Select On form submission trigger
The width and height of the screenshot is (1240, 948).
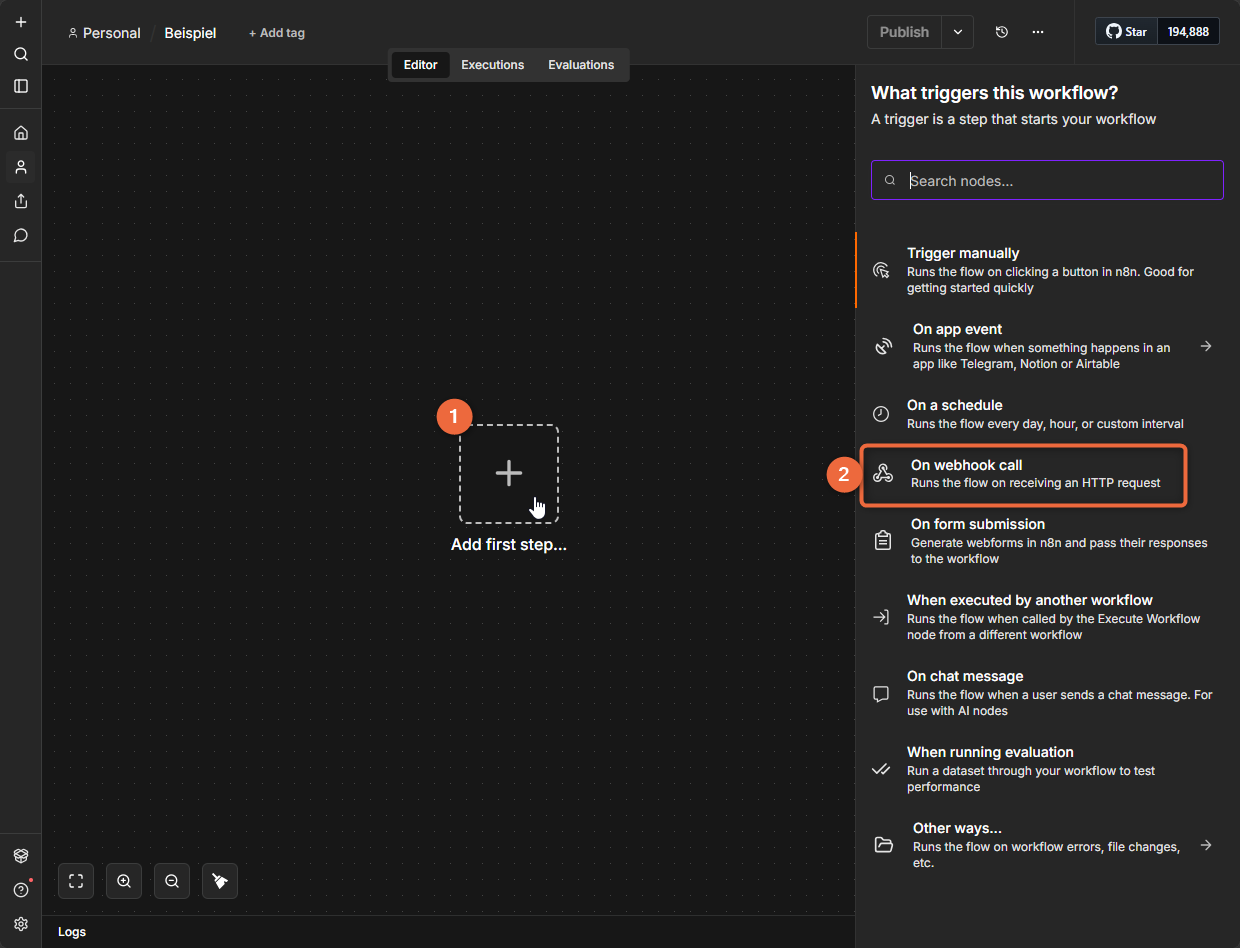(1047, 541)
